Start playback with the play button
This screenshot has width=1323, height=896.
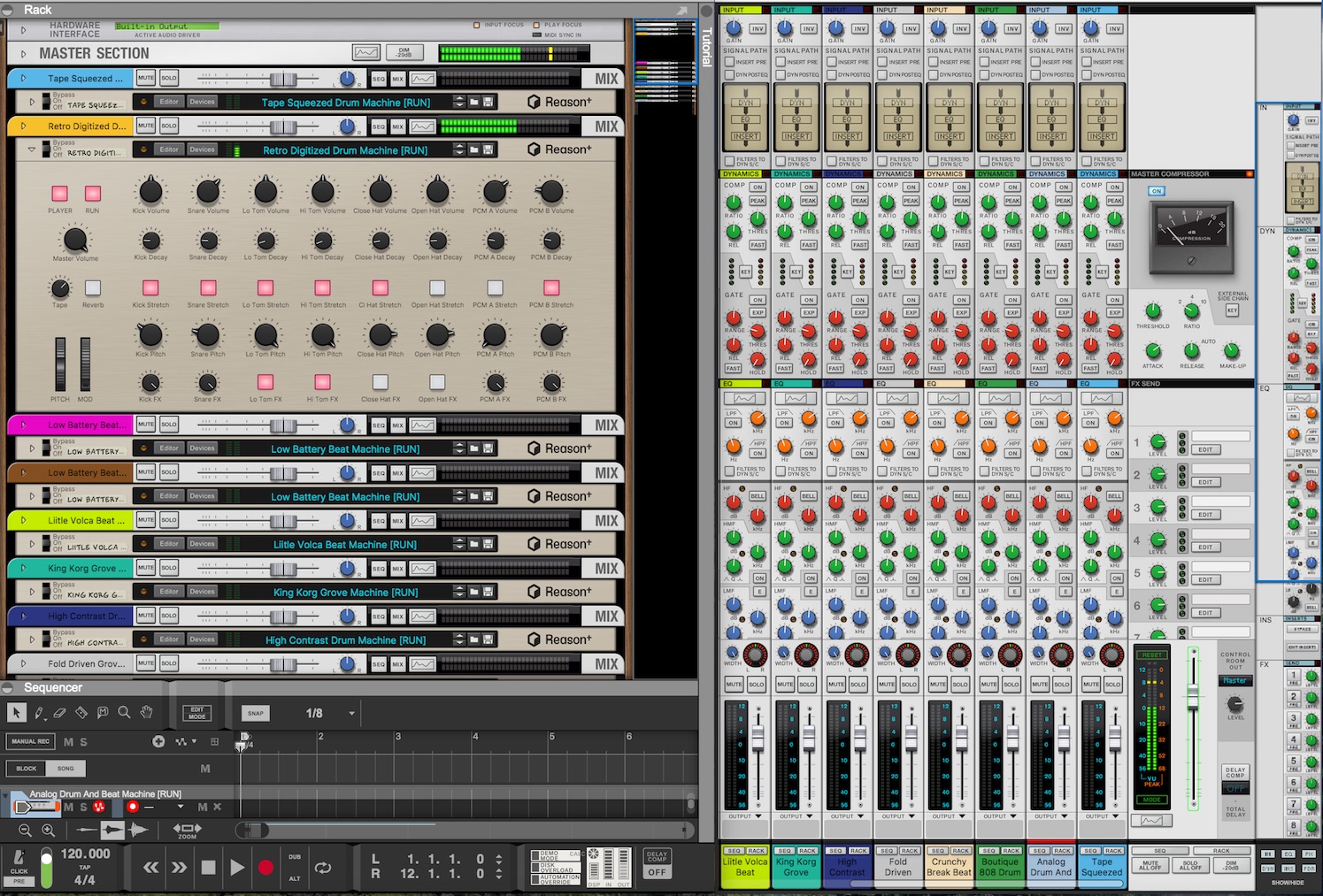pos(237,868)
